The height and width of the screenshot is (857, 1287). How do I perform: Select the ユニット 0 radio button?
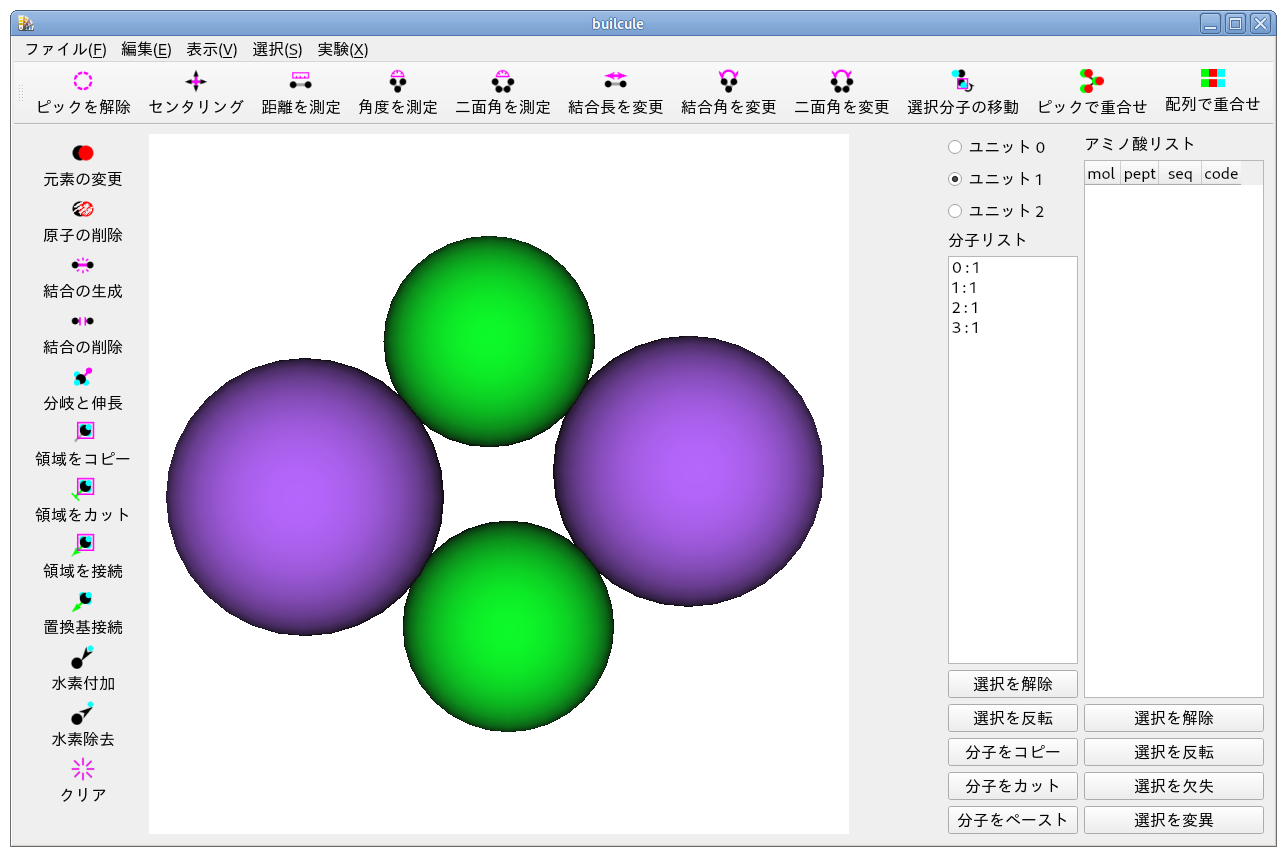tap(955, 147)
